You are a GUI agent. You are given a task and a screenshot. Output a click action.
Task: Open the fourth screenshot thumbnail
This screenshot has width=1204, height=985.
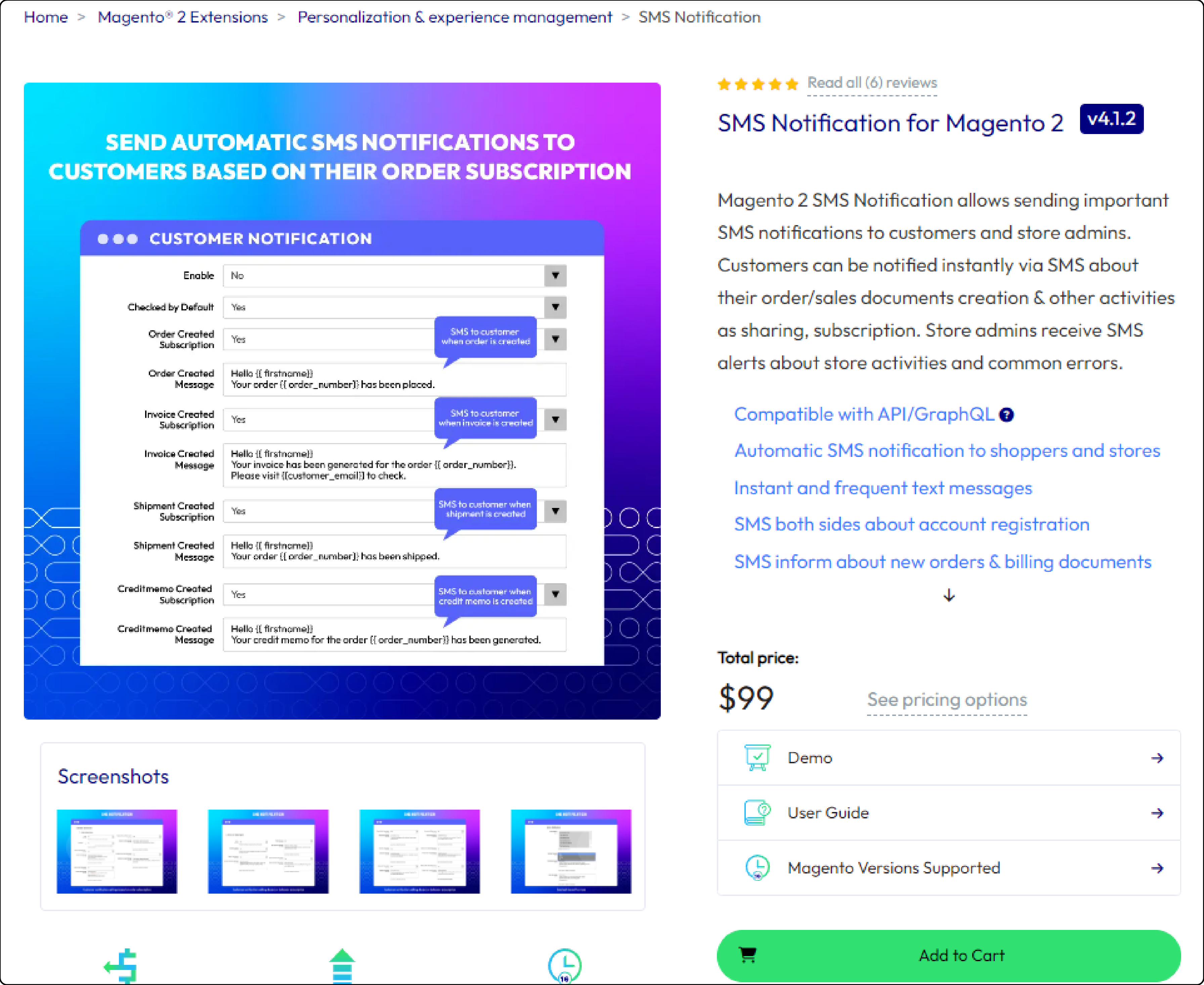571,851
